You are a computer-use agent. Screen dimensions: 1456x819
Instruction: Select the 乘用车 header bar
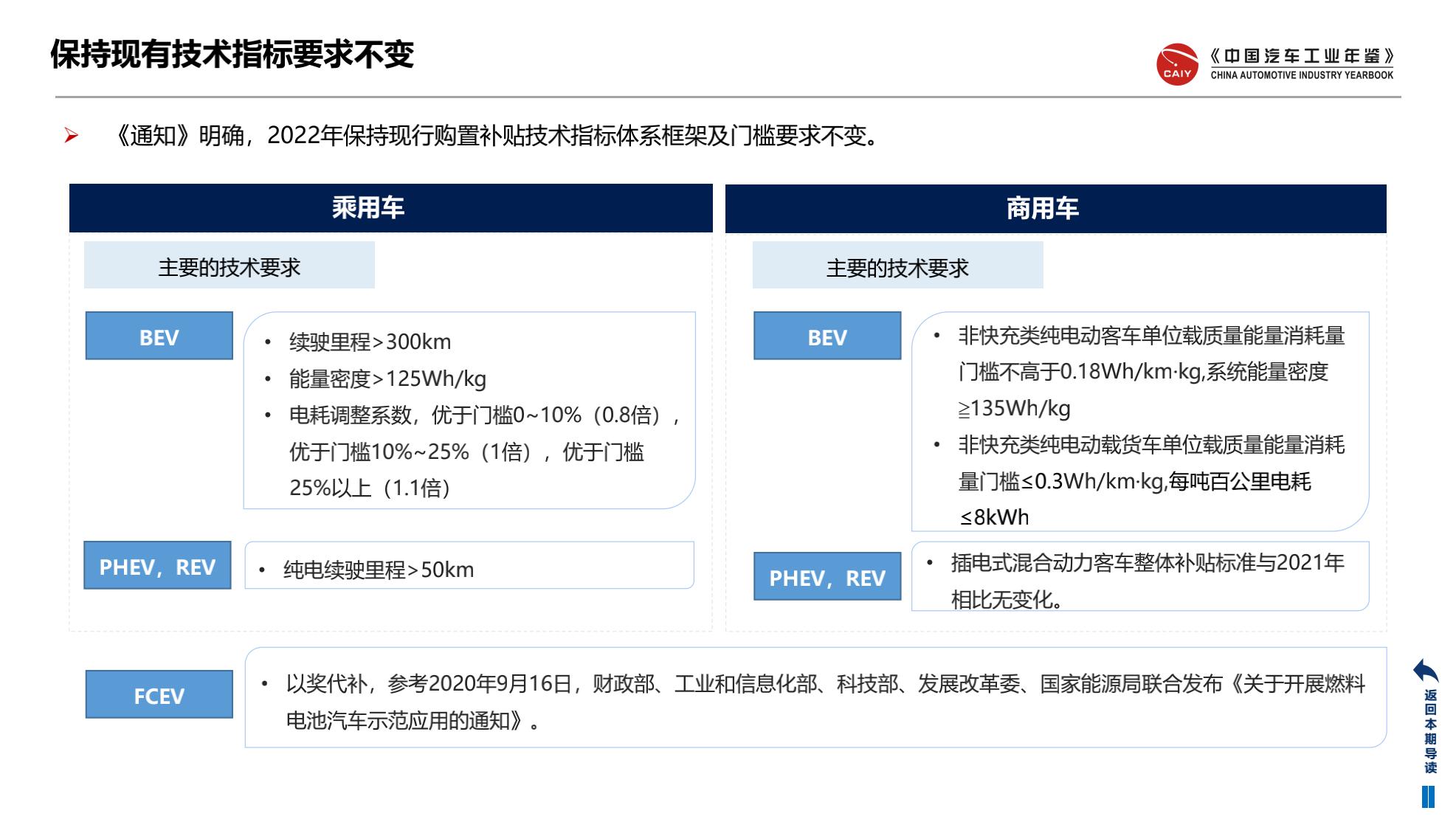pyautogui.click(x=390, y=208)
